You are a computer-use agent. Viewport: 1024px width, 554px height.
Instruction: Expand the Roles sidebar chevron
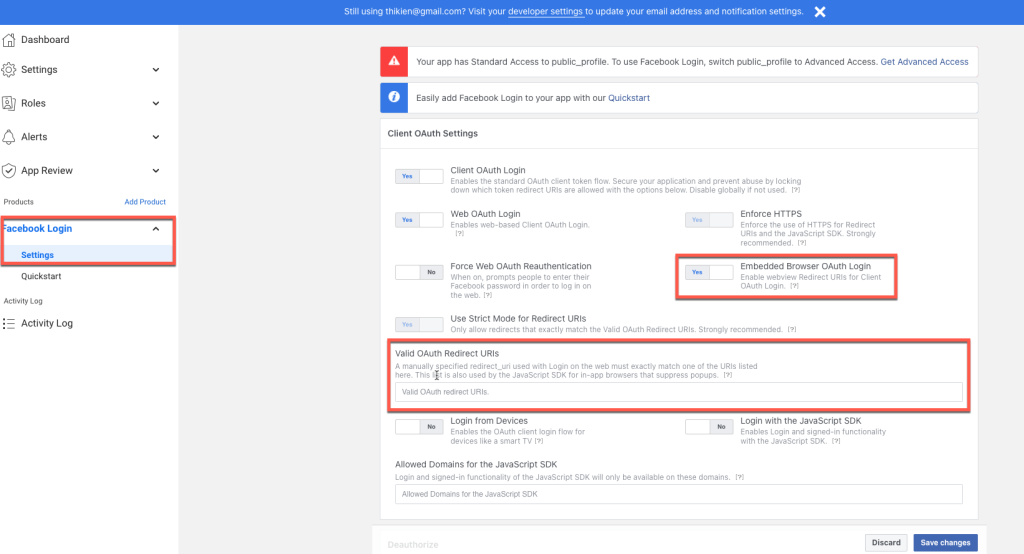[155, 103]
